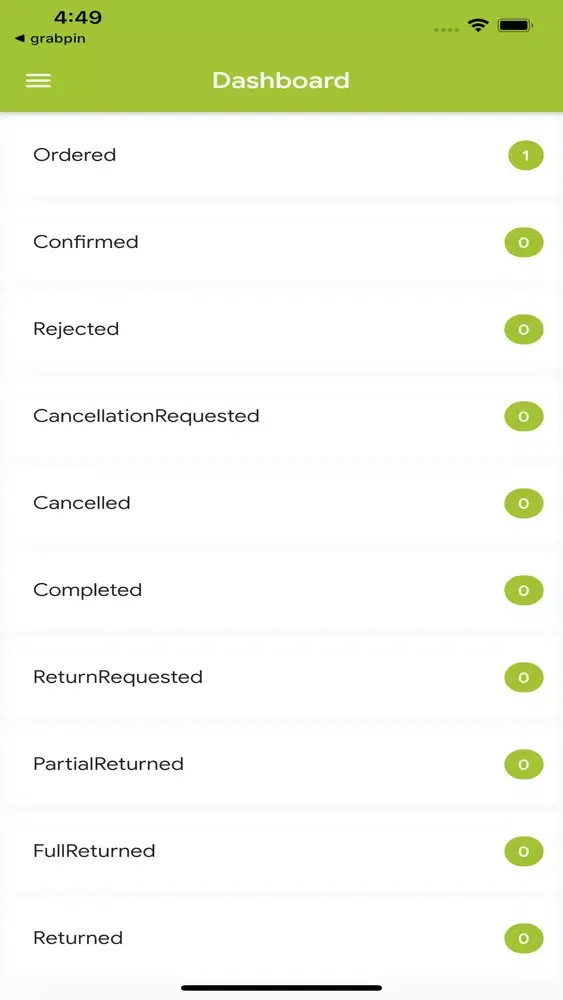563x1000 pixels.
Task: Open the CancellationRequested row
Action: (281, 416)
